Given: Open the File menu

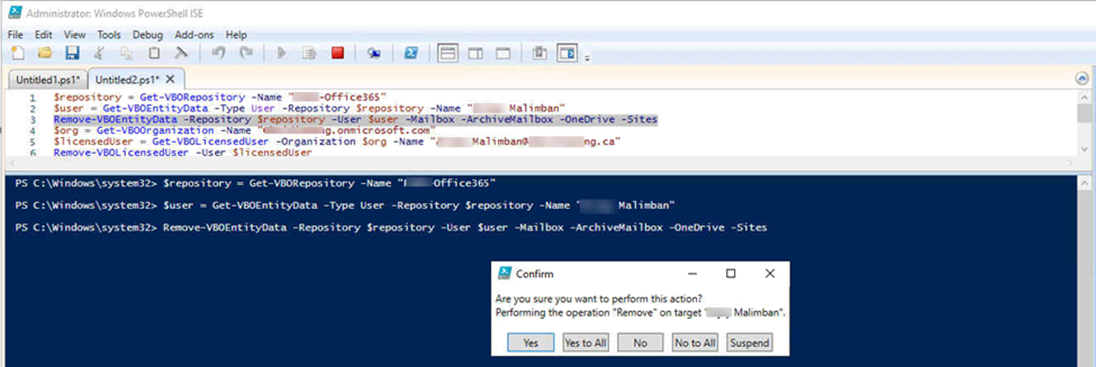Looking at the screenshot, I should [15, 34].
